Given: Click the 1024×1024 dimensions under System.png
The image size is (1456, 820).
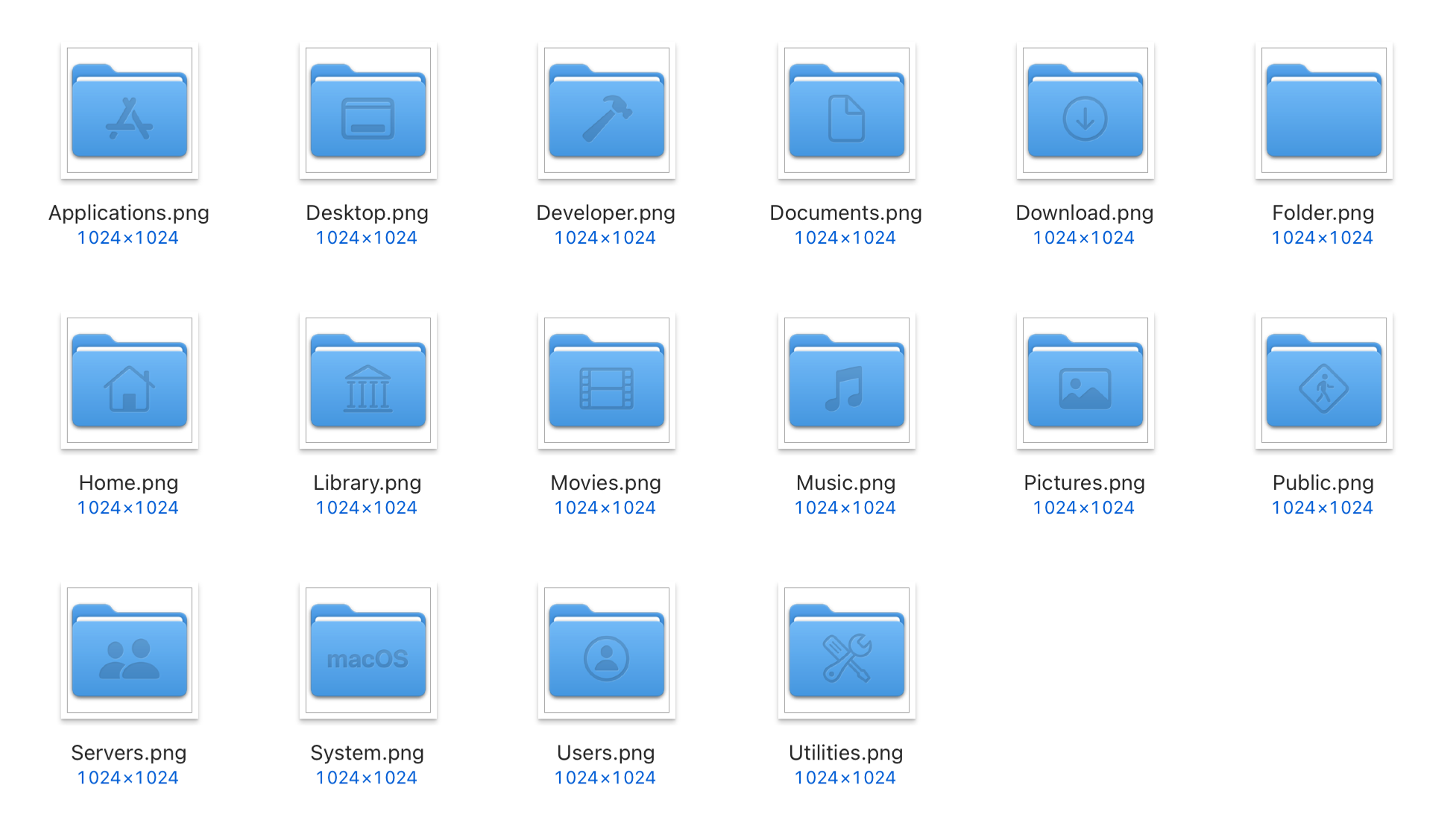Looking at the screenshot, I should coord(367,778).
